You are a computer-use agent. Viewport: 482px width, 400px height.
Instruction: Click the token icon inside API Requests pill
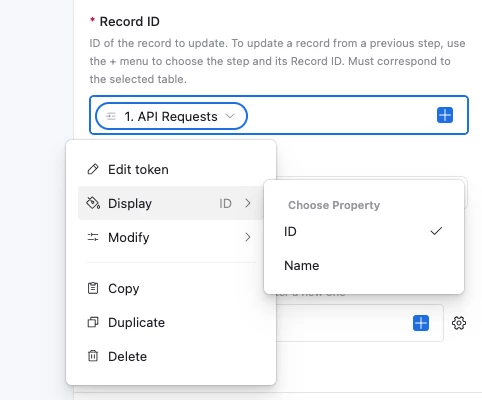tap(111, 116)
